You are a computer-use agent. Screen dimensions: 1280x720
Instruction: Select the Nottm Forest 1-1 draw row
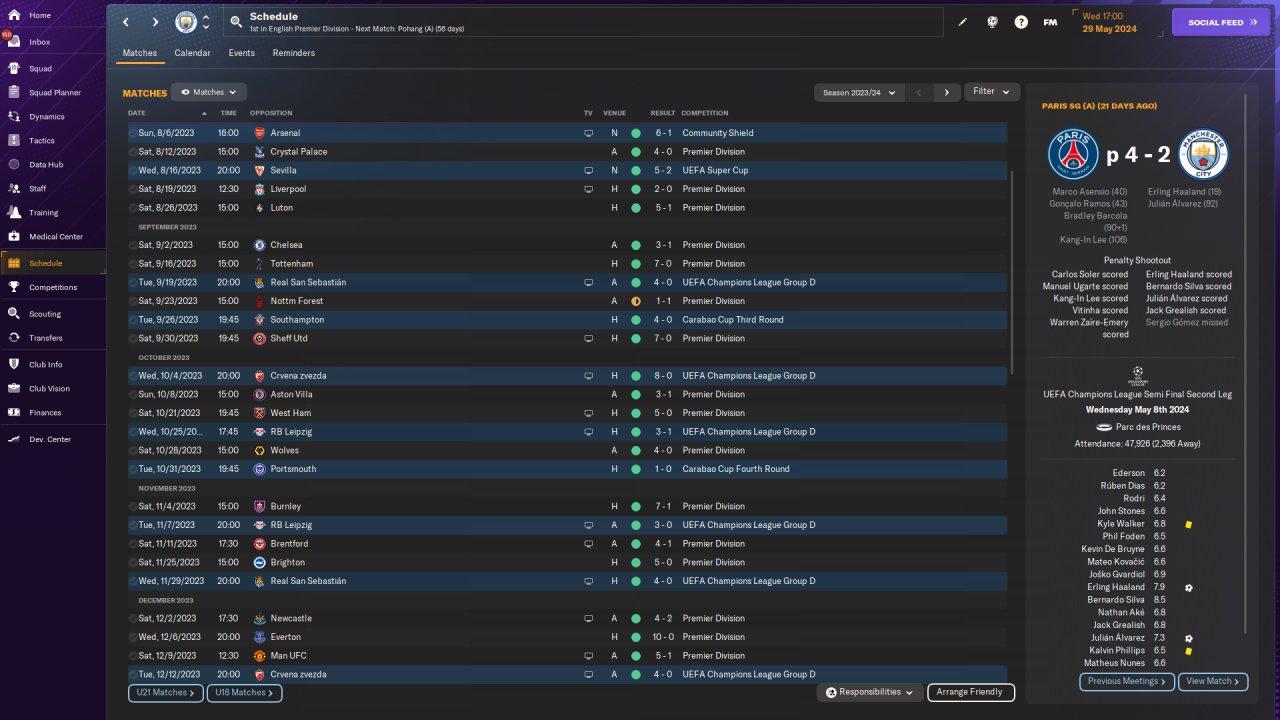tap(567, 301)
